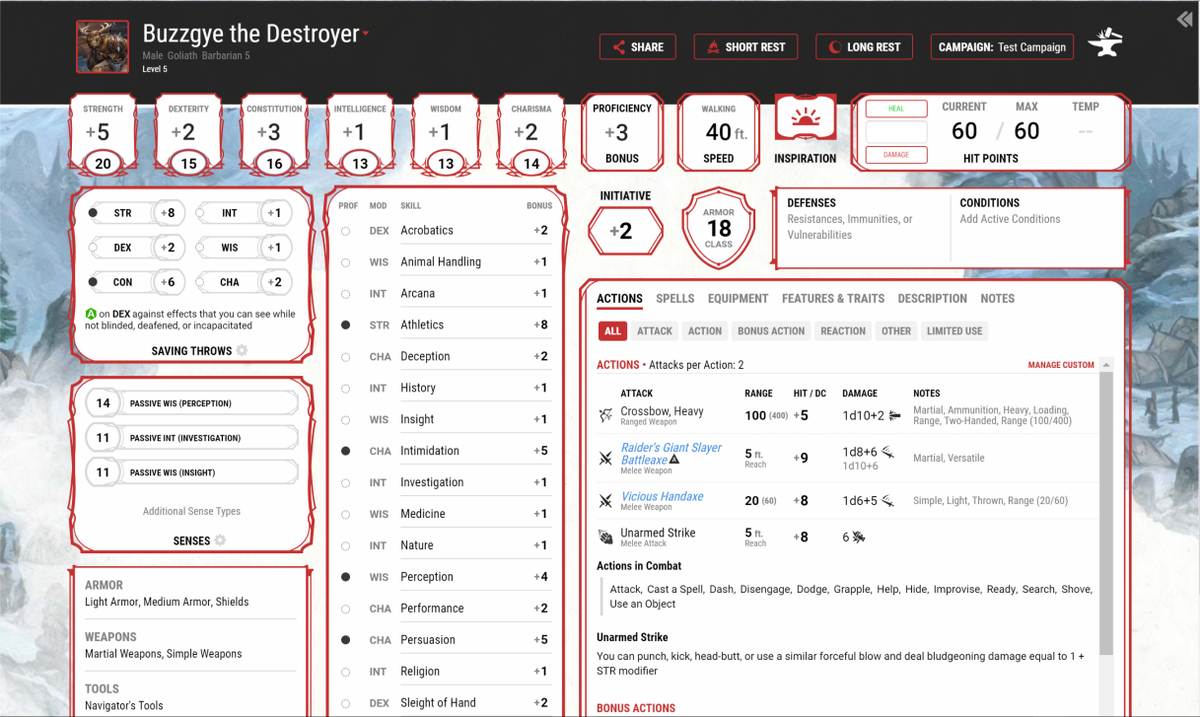
Task: Click the green advantage A icon
Action: pos(91,314)
